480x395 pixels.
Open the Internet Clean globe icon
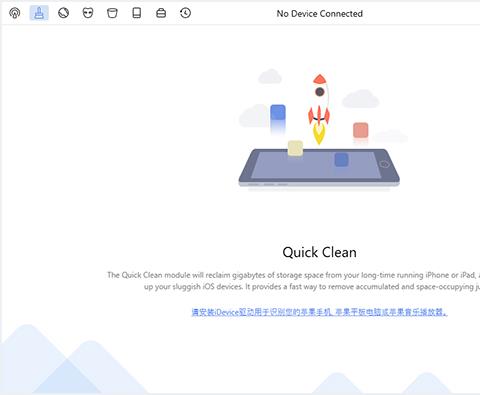coord(63,13)
